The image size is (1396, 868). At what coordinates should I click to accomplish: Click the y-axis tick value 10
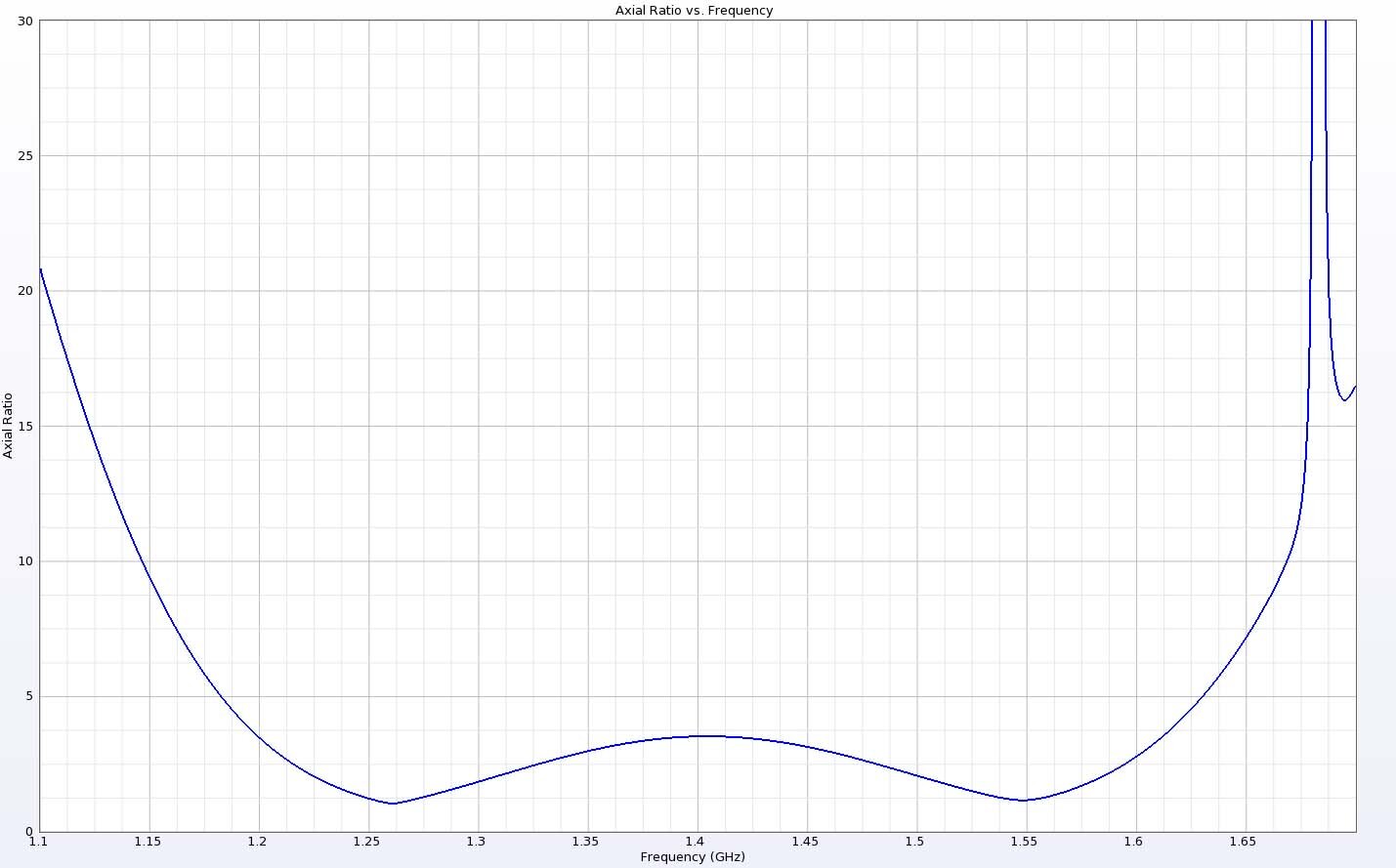[x=25, y=561]
